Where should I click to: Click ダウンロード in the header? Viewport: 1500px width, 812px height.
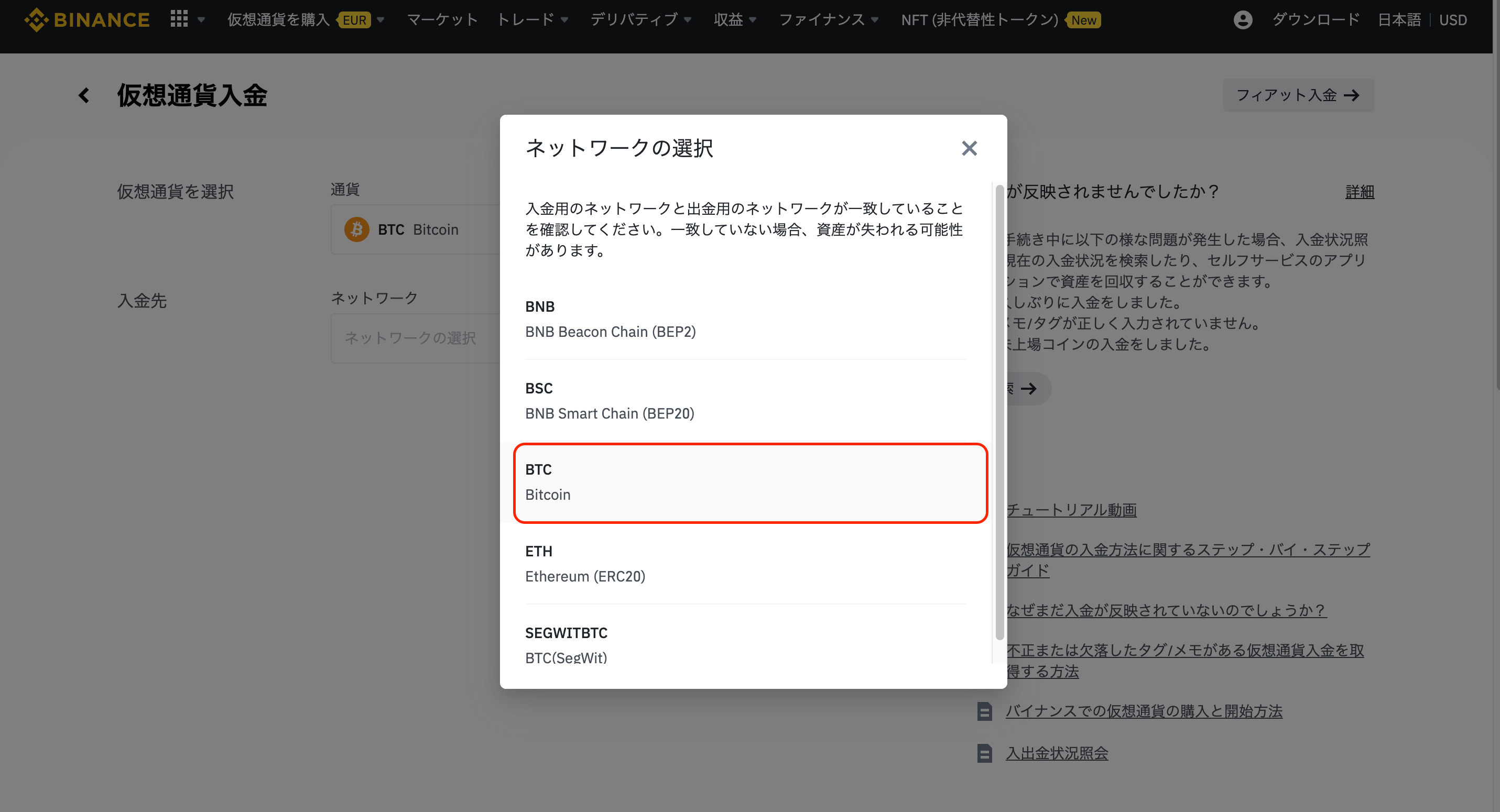click(1316, 20)
